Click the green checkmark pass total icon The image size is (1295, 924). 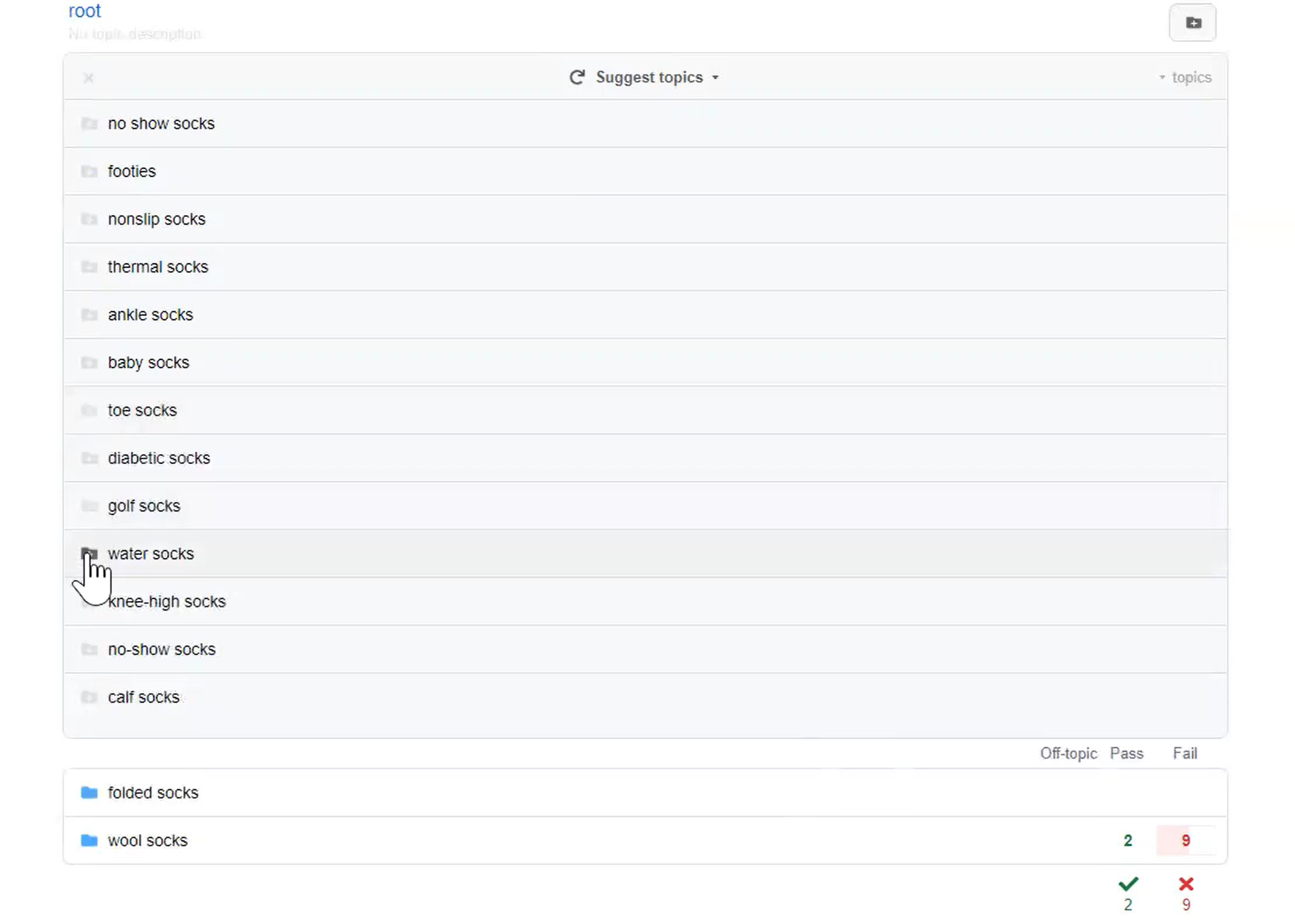1128,884
